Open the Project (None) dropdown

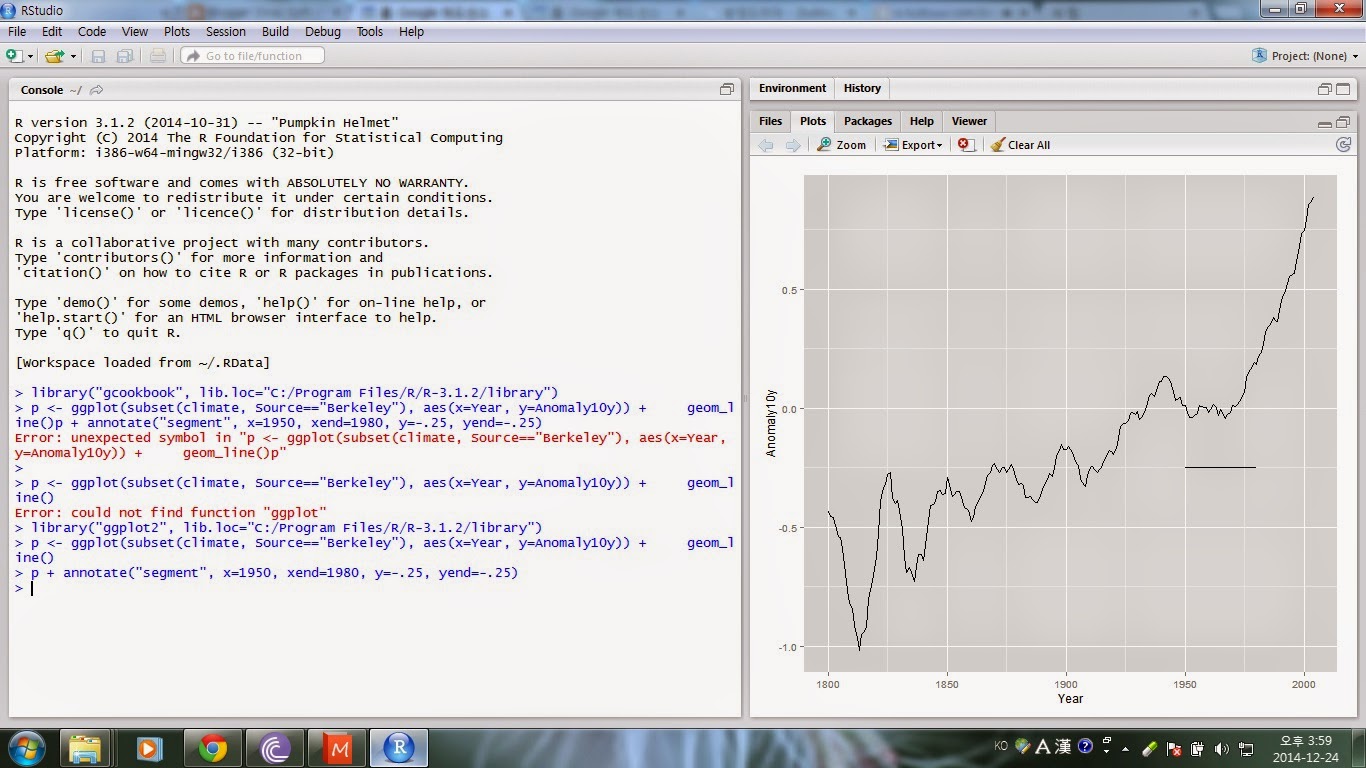tap(1305, 56)
